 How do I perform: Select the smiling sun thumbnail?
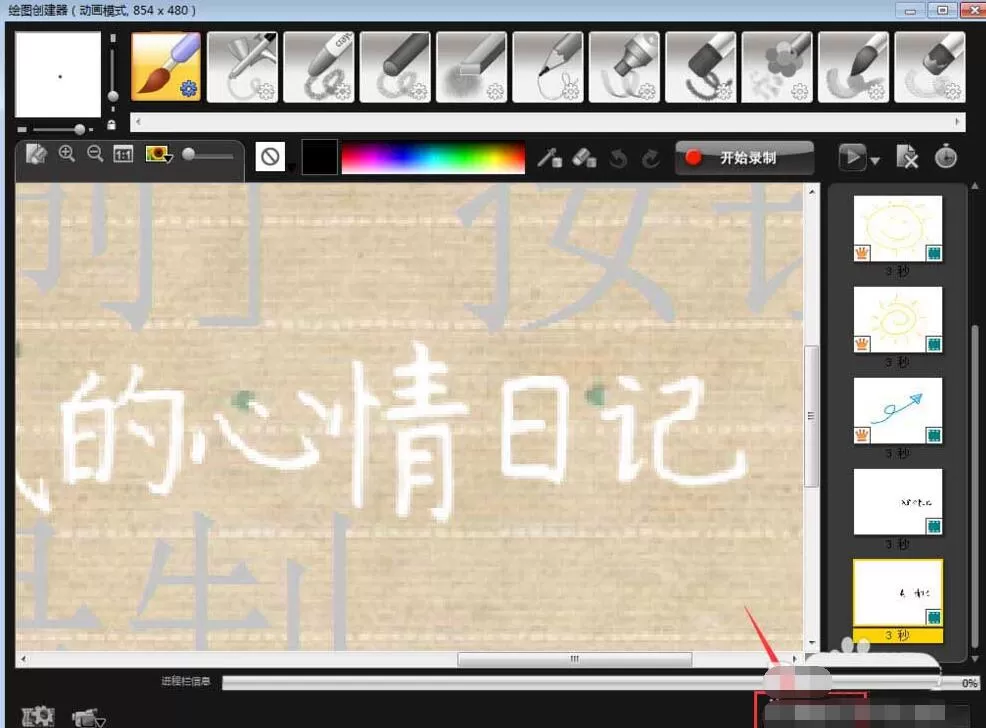pyautogui.click(x=898, y=228)
